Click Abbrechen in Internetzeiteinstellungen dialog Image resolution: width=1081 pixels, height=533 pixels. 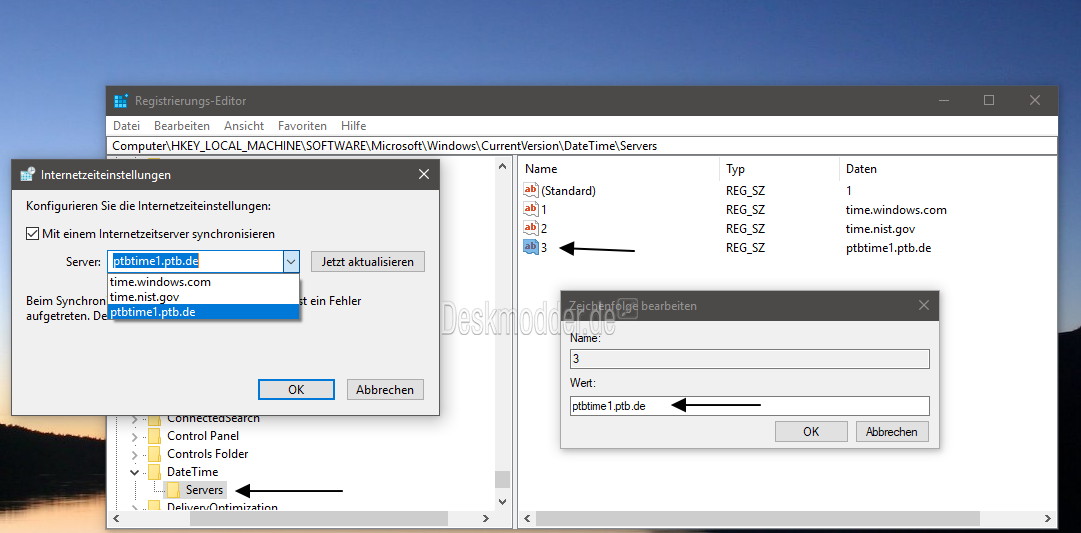[385, 390]
